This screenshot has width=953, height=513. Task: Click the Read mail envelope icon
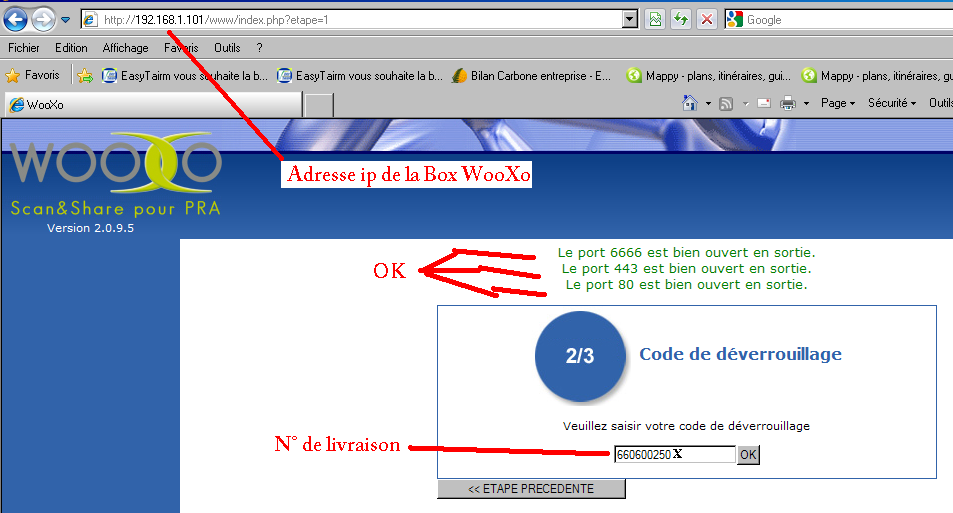764,103
